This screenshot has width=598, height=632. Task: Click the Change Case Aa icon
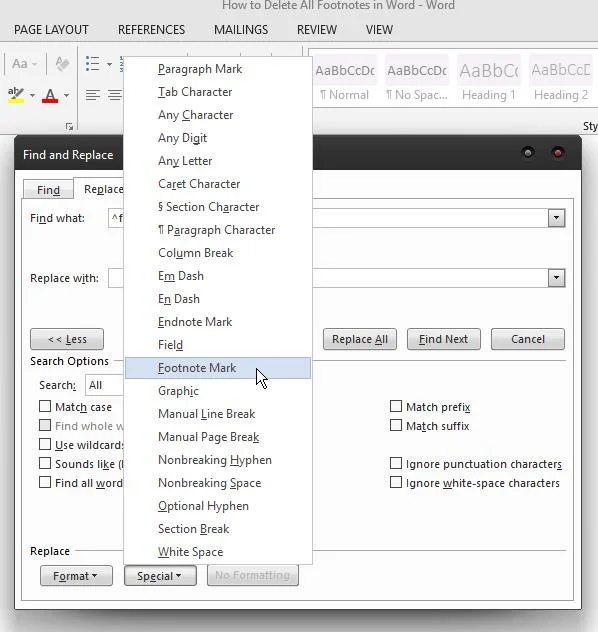point(20,64)
